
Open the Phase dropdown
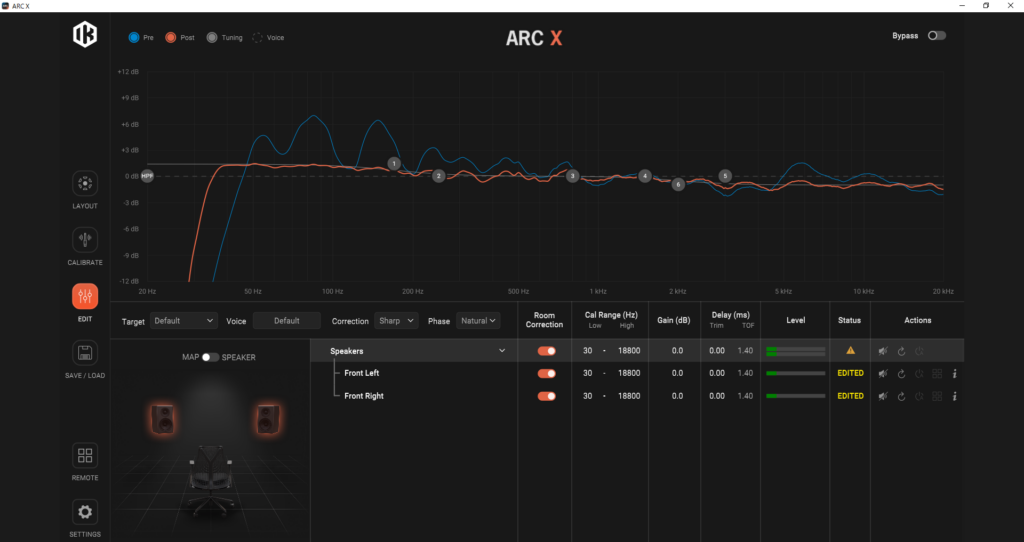click(478, 321)
